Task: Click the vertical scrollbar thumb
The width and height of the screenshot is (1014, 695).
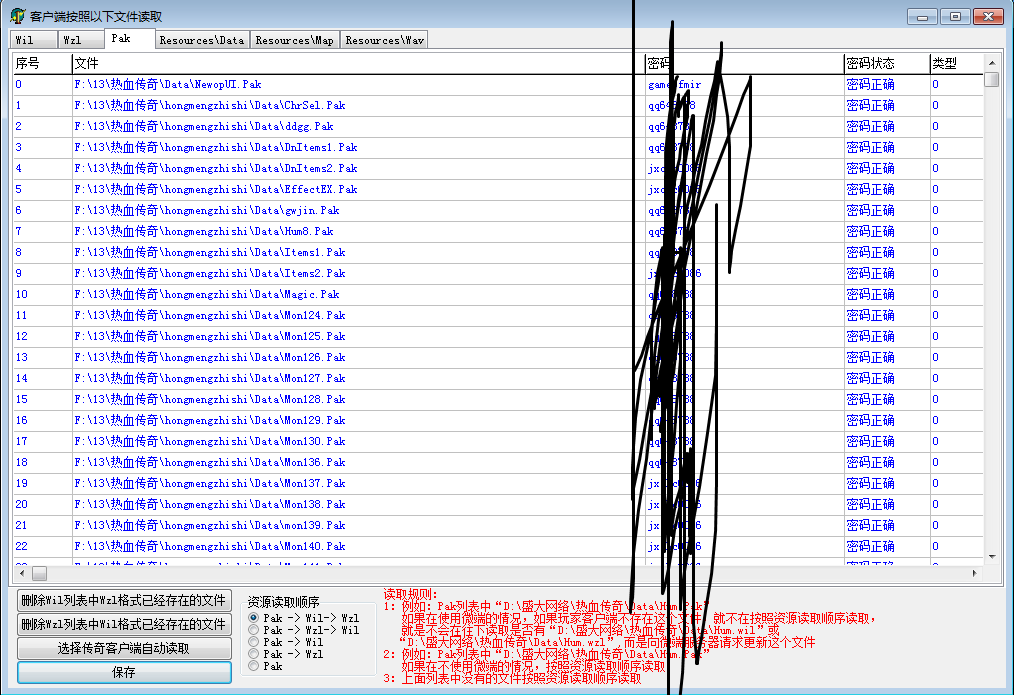Action: pos(991,80)
